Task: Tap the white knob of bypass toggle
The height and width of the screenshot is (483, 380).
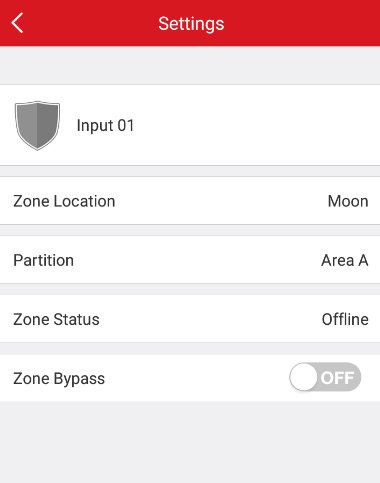Action: (303, 377)
